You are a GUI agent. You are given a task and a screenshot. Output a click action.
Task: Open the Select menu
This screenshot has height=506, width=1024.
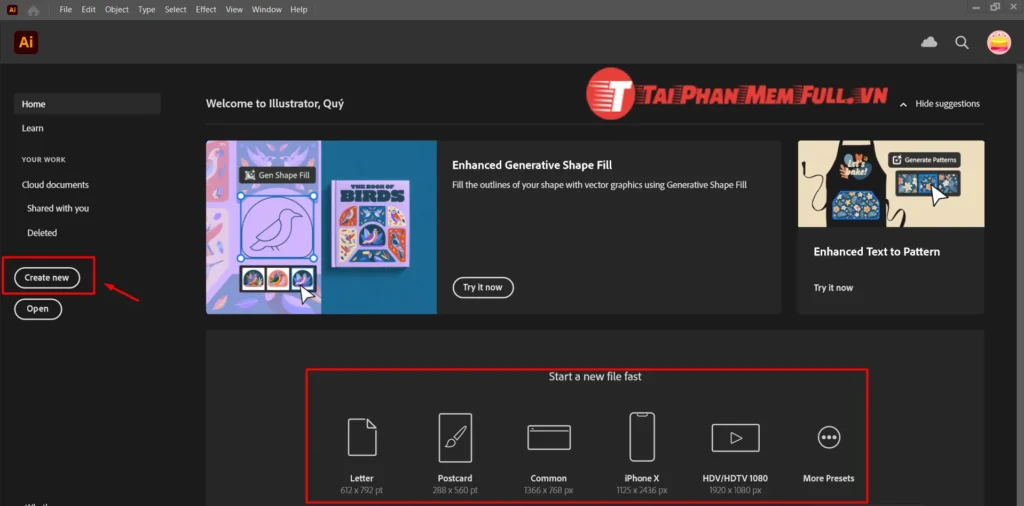pos(175,10)
